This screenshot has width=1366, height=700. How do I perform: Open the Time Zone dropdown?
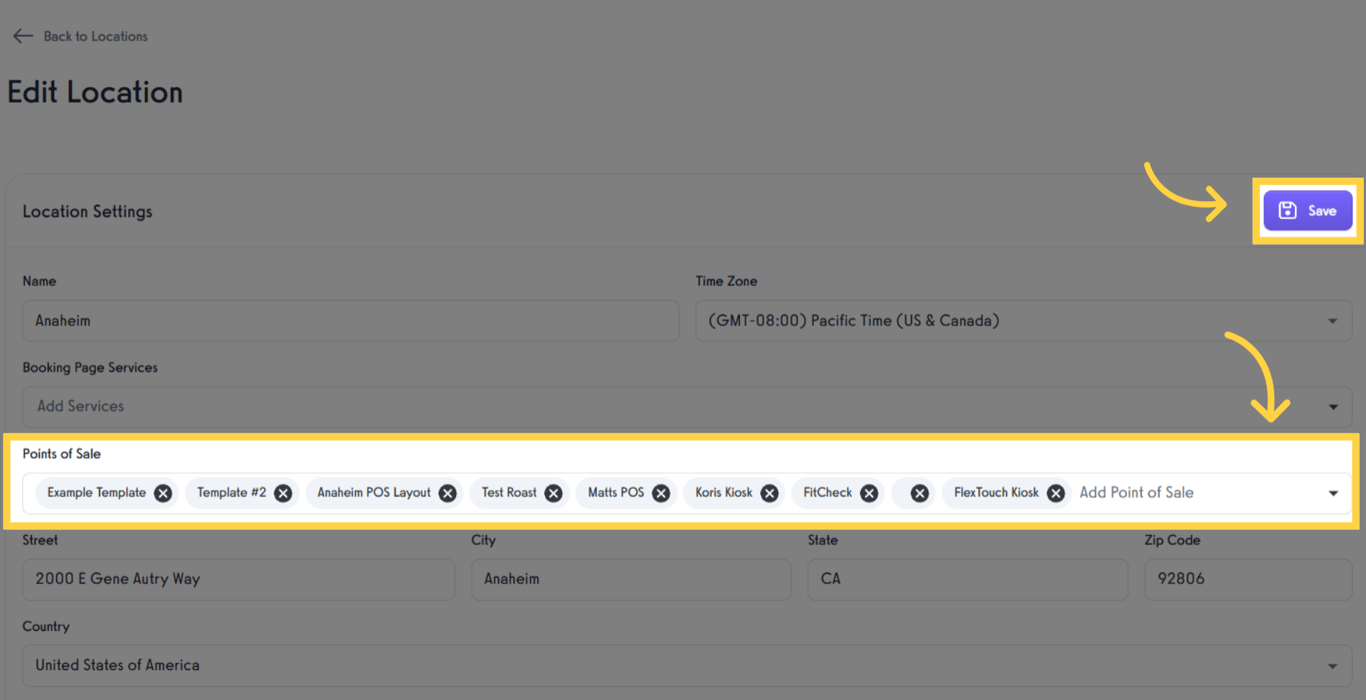(1331, 320)
